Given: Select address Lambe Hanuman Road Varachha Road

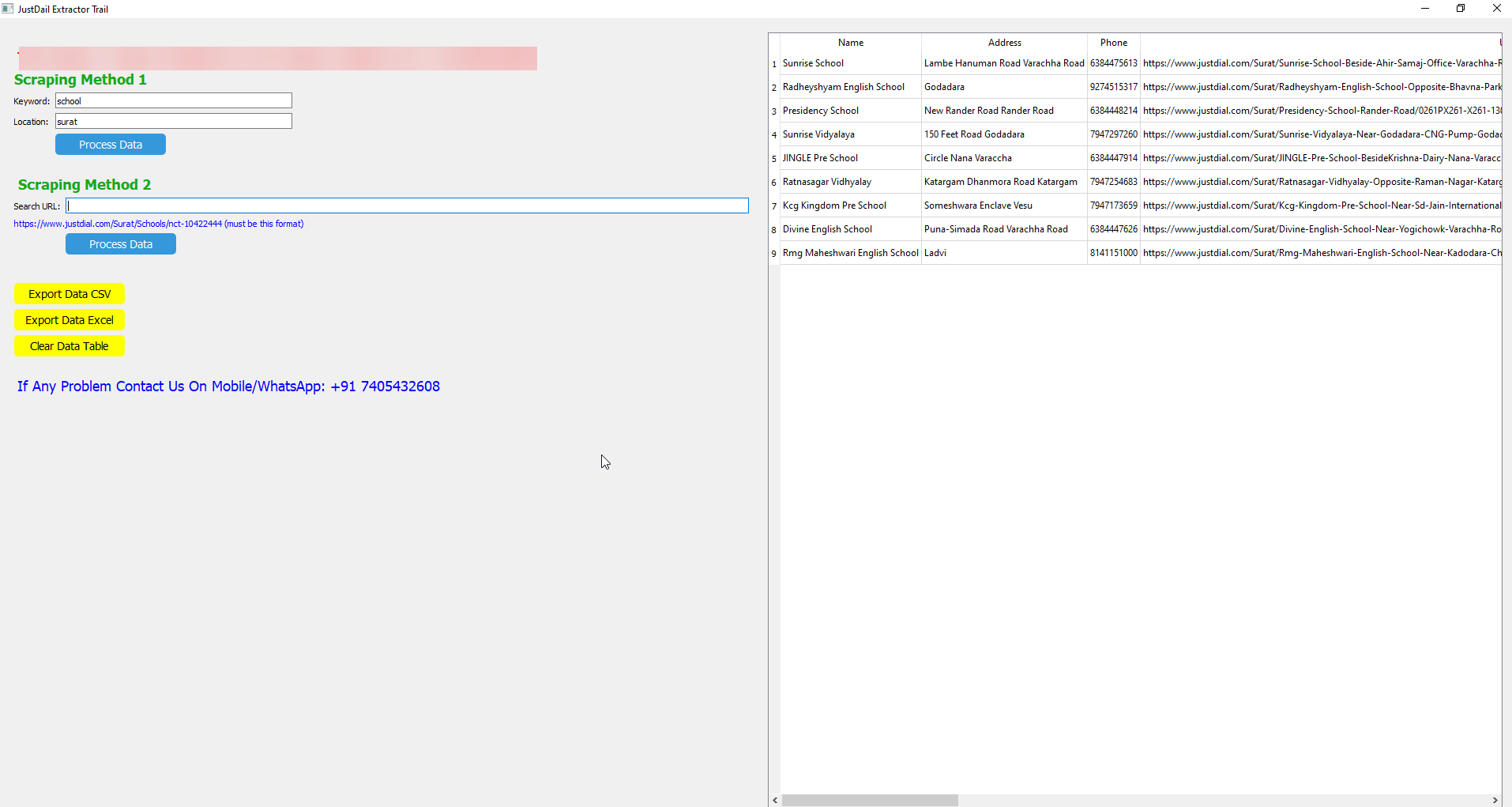Looking at the screenshot, I should 1005,63.
